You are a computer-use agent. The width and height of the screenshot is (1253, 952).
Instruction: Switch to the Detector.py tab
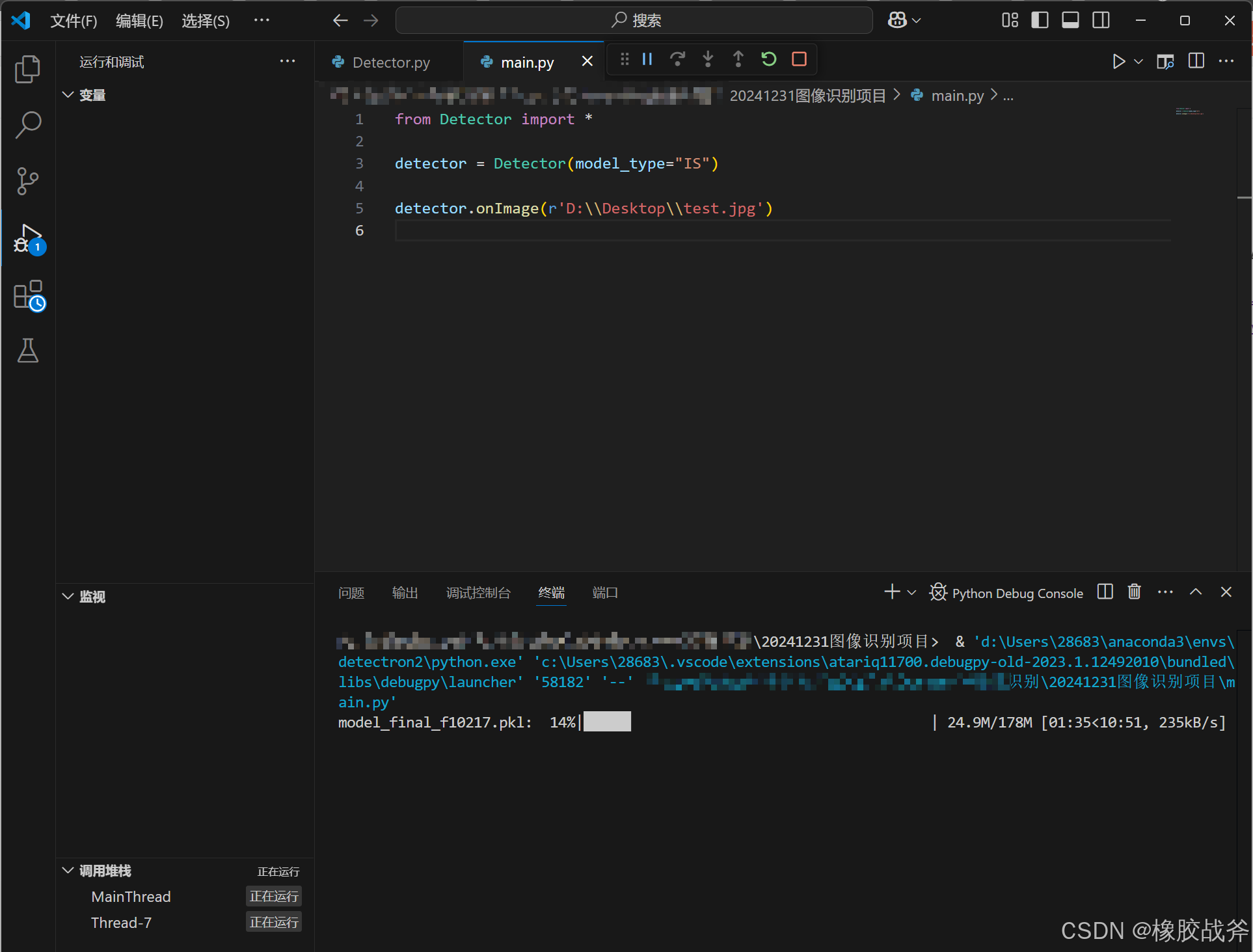[x=390, y=62]
